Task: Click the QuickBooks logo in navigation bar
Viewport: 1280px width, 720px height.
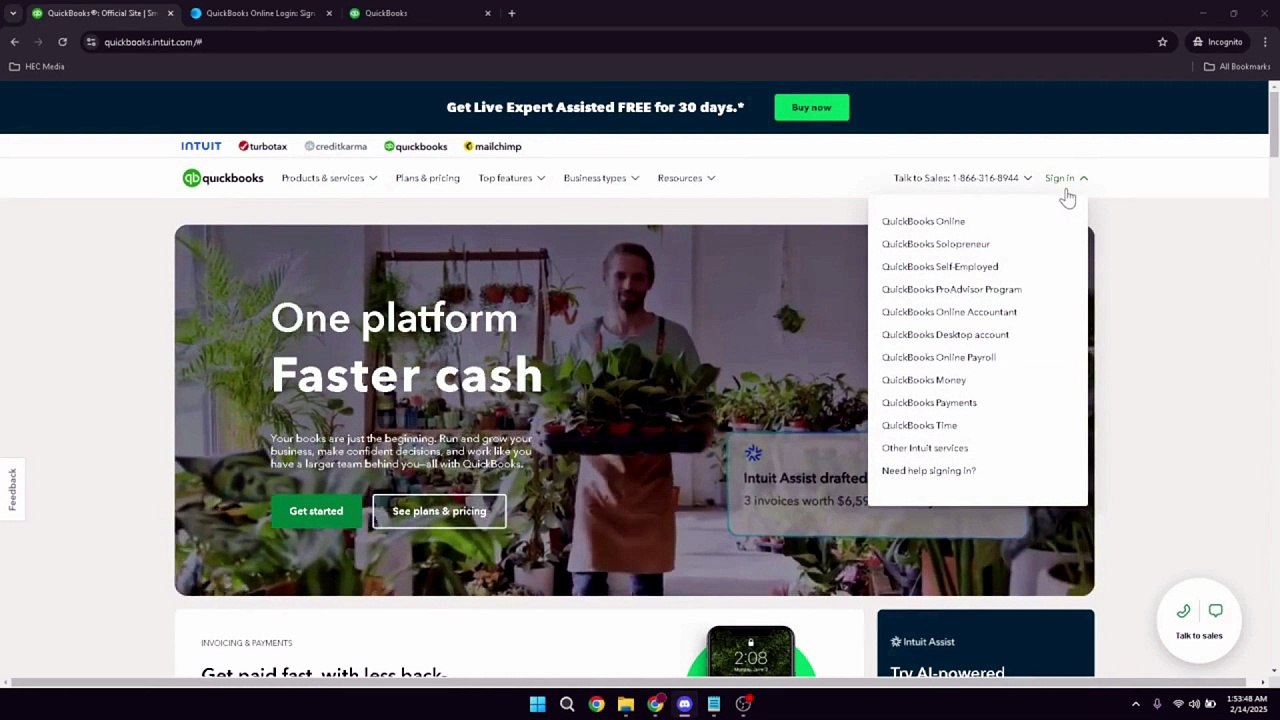Action: (223, 178)
